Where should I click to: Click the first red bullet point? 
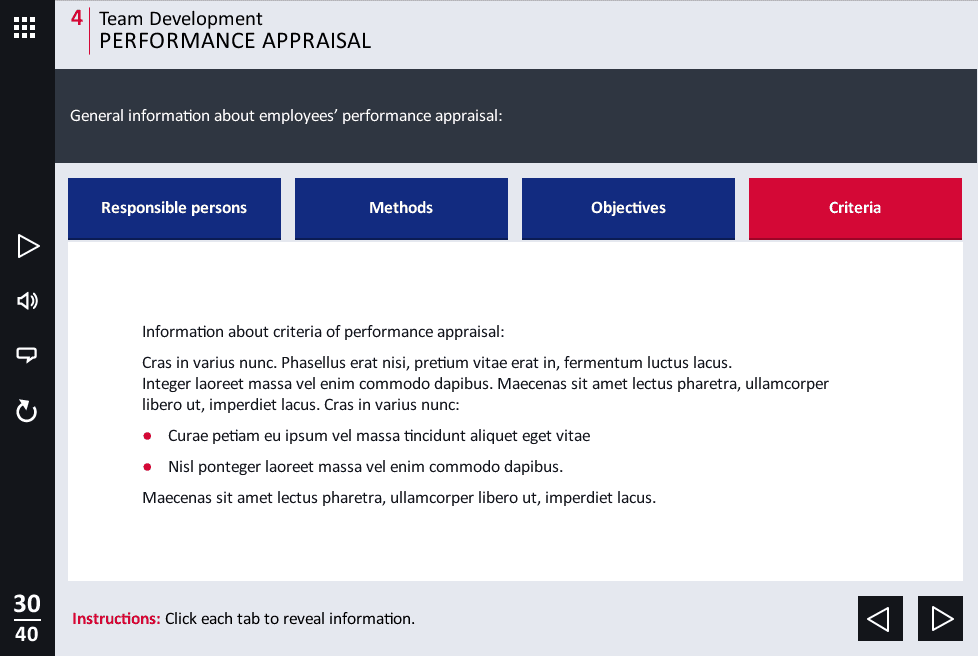[x=147, y=437]
